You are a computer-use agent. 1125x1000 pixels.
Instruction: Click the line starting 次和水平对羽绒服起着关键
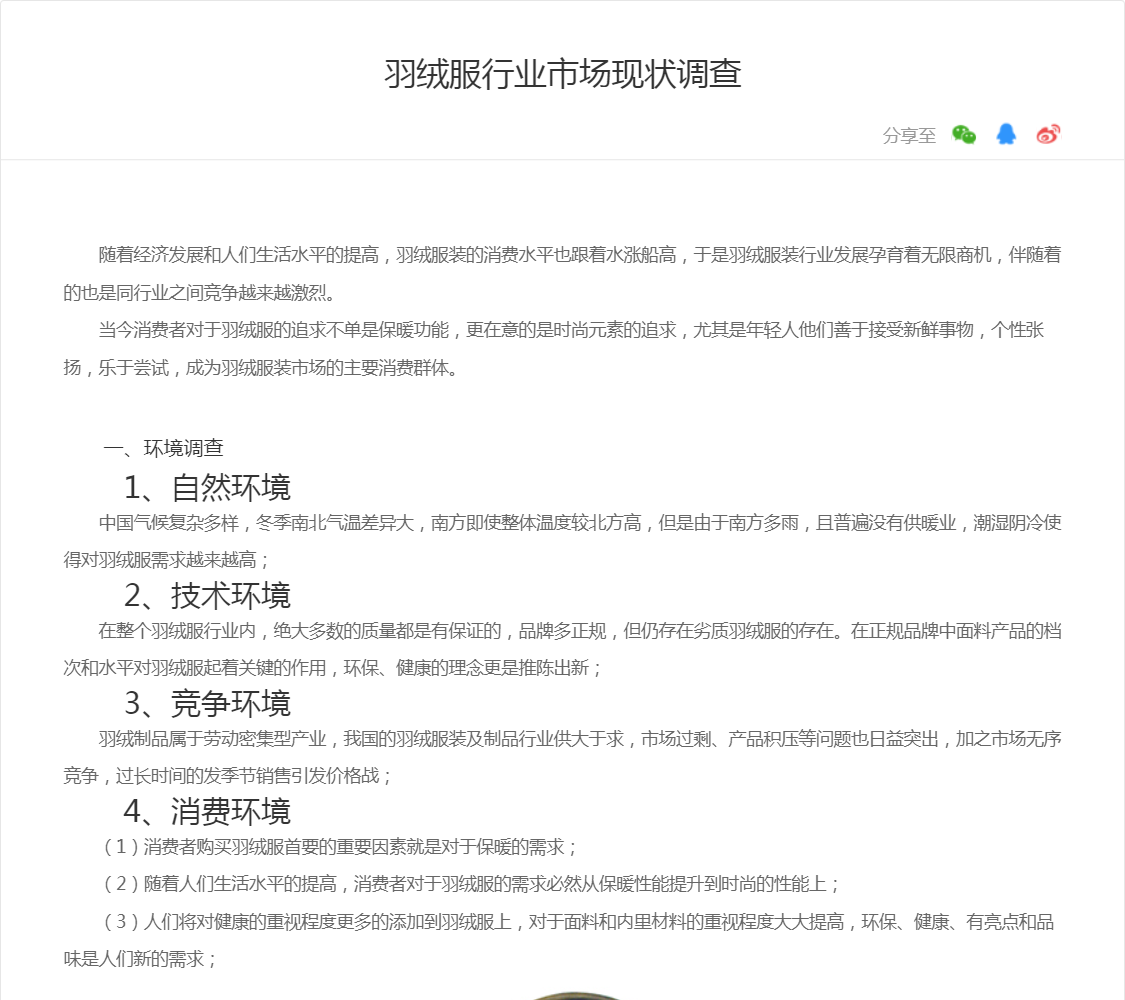click(332, 669)
